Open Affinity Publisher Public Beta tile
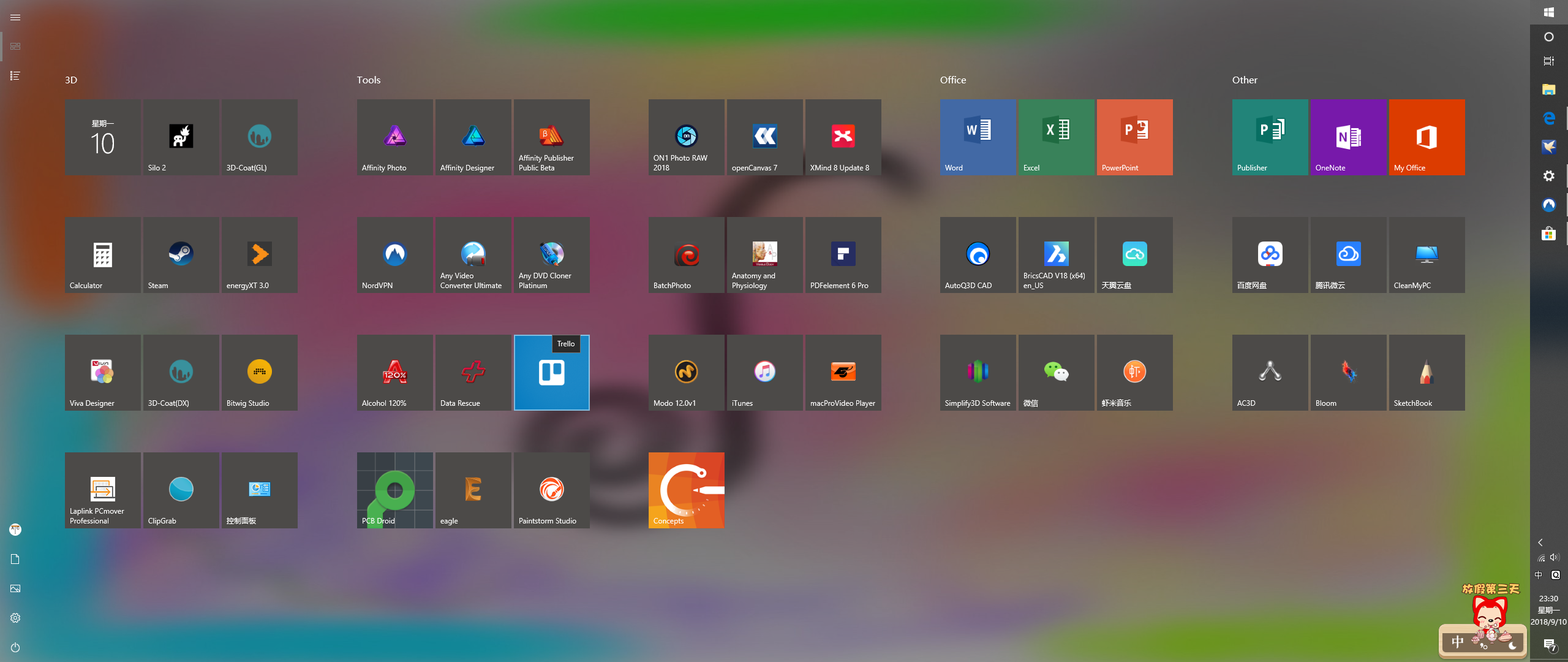 click(551, 137)
